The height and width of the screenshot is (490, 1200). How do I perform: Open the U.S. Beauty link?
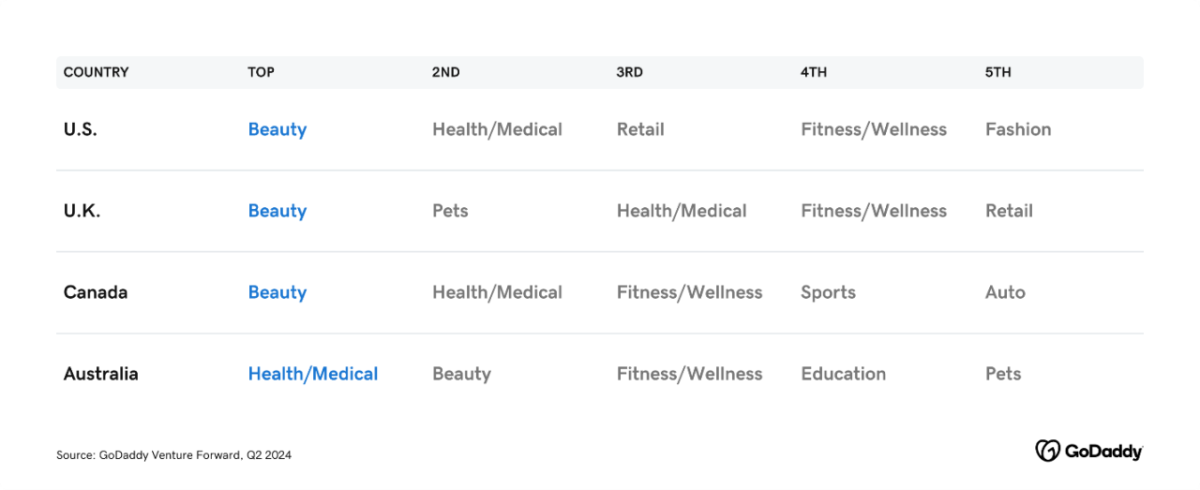pos(277,129)
